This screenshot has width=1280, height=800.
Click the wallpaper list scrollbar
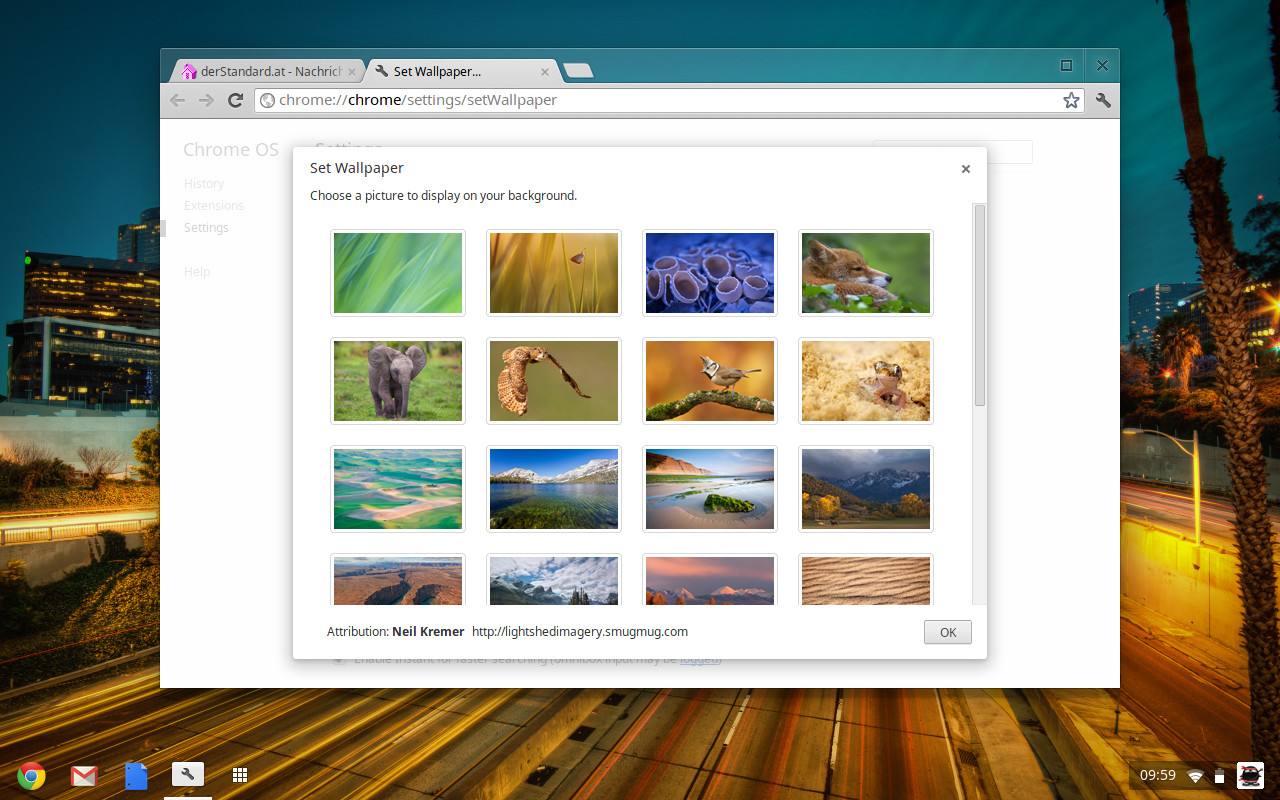point(980,305)
